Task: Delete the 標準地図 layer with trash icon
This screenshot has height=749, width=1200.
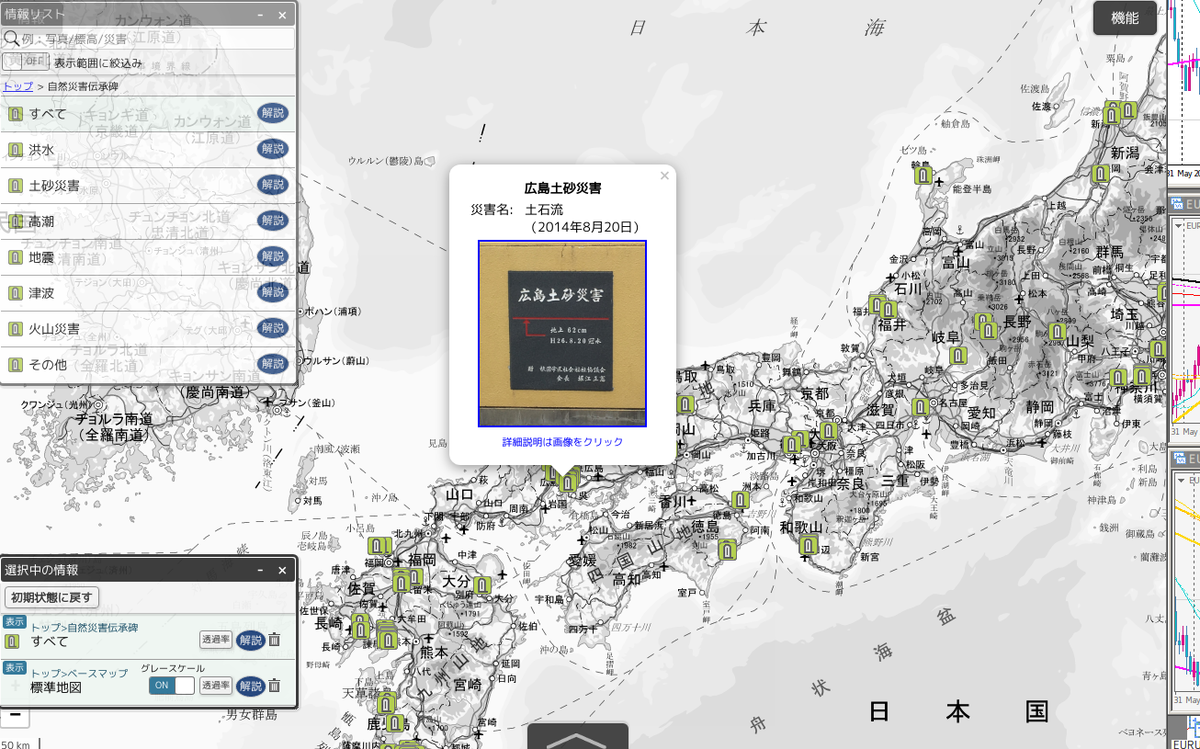Action: 274,685
